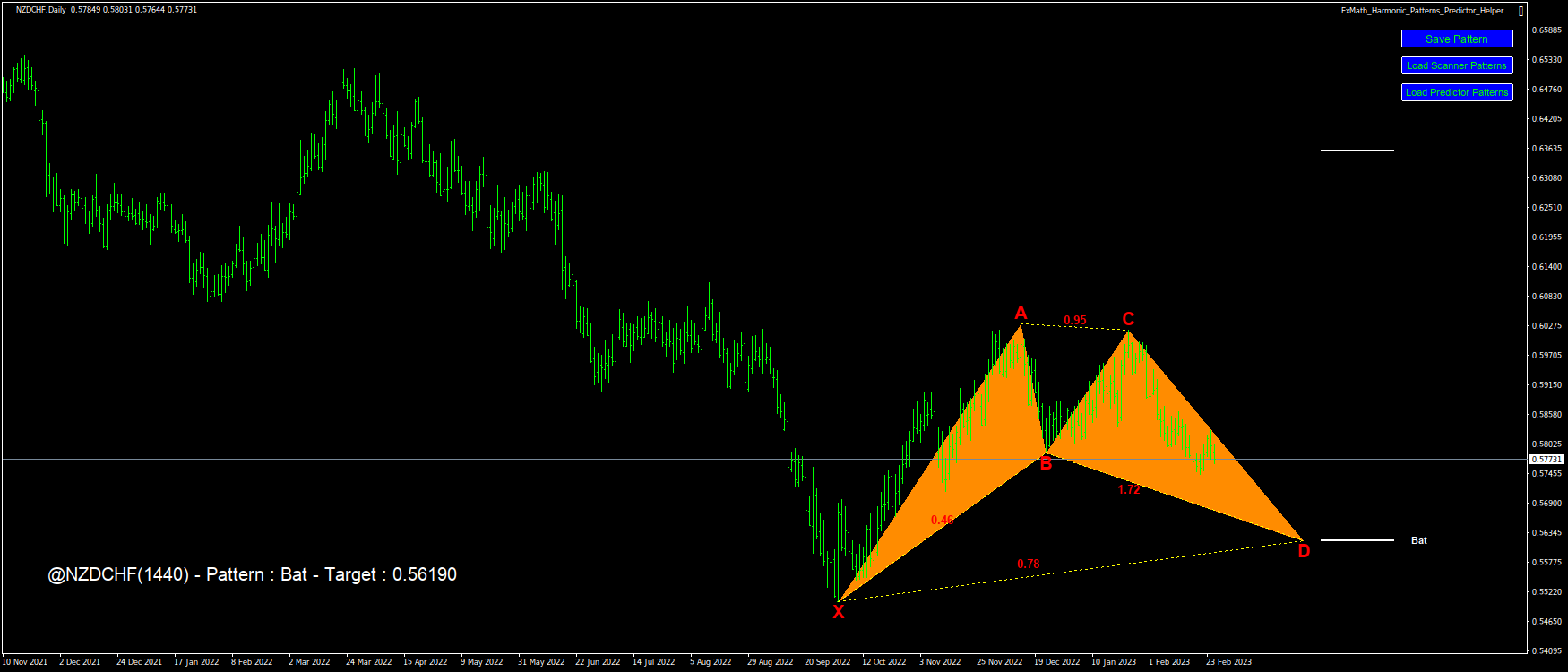Click the red X point label
The image size is (1568, 672).
coord(839,612)
